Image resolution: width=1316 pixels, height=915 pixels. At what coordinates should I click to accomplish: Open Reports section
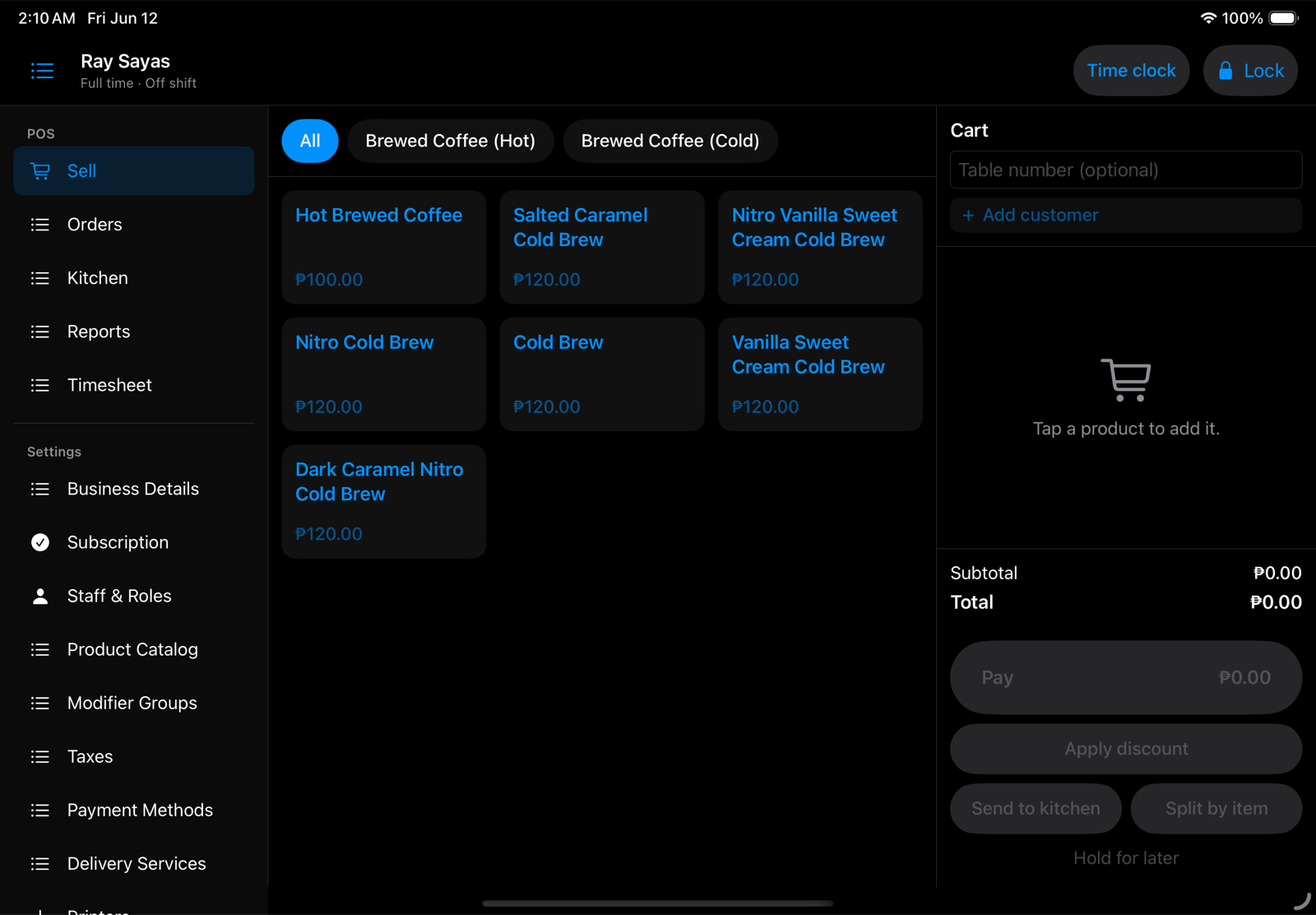coord(134,332)
